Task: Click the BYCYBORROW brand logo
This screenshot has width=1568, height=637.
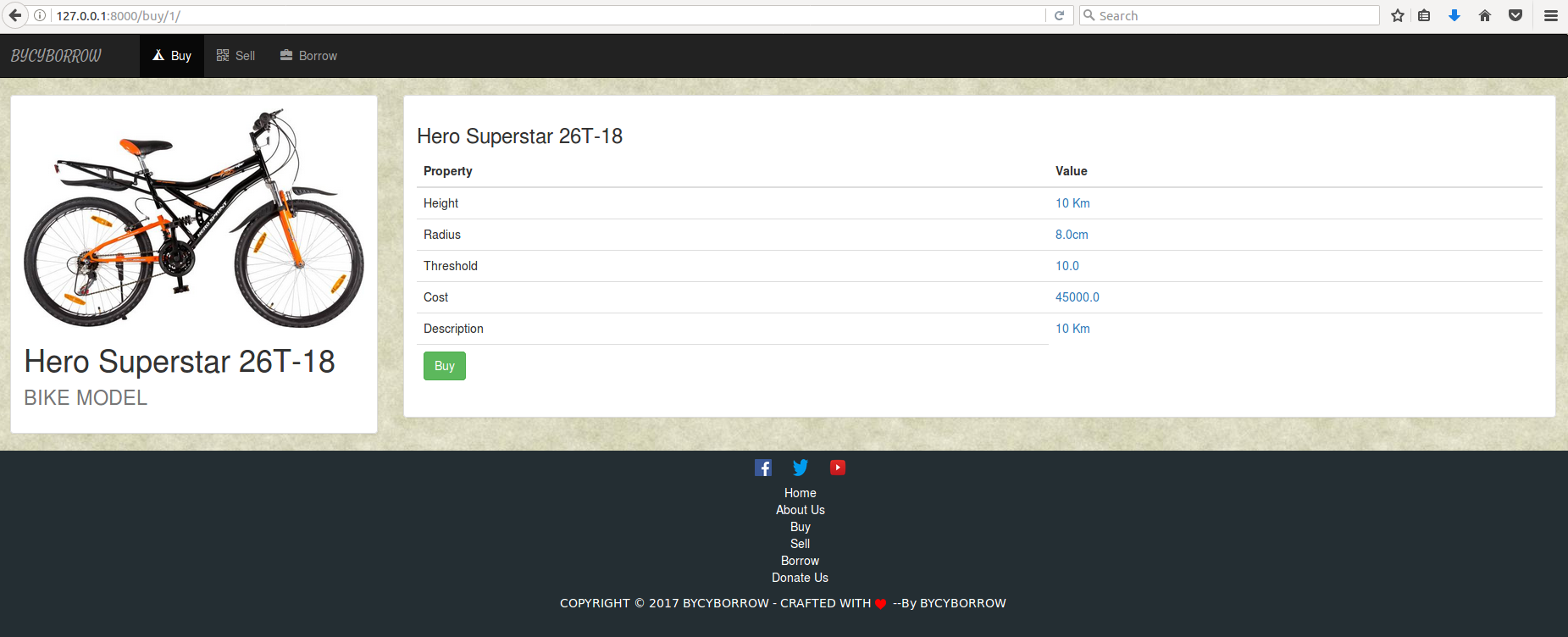Action: [56, 56]
